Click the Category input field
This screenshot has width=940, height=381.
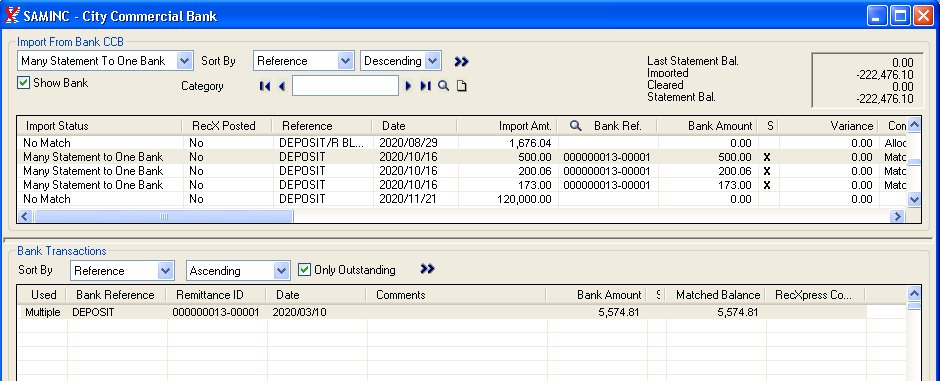tap(345, 86)
